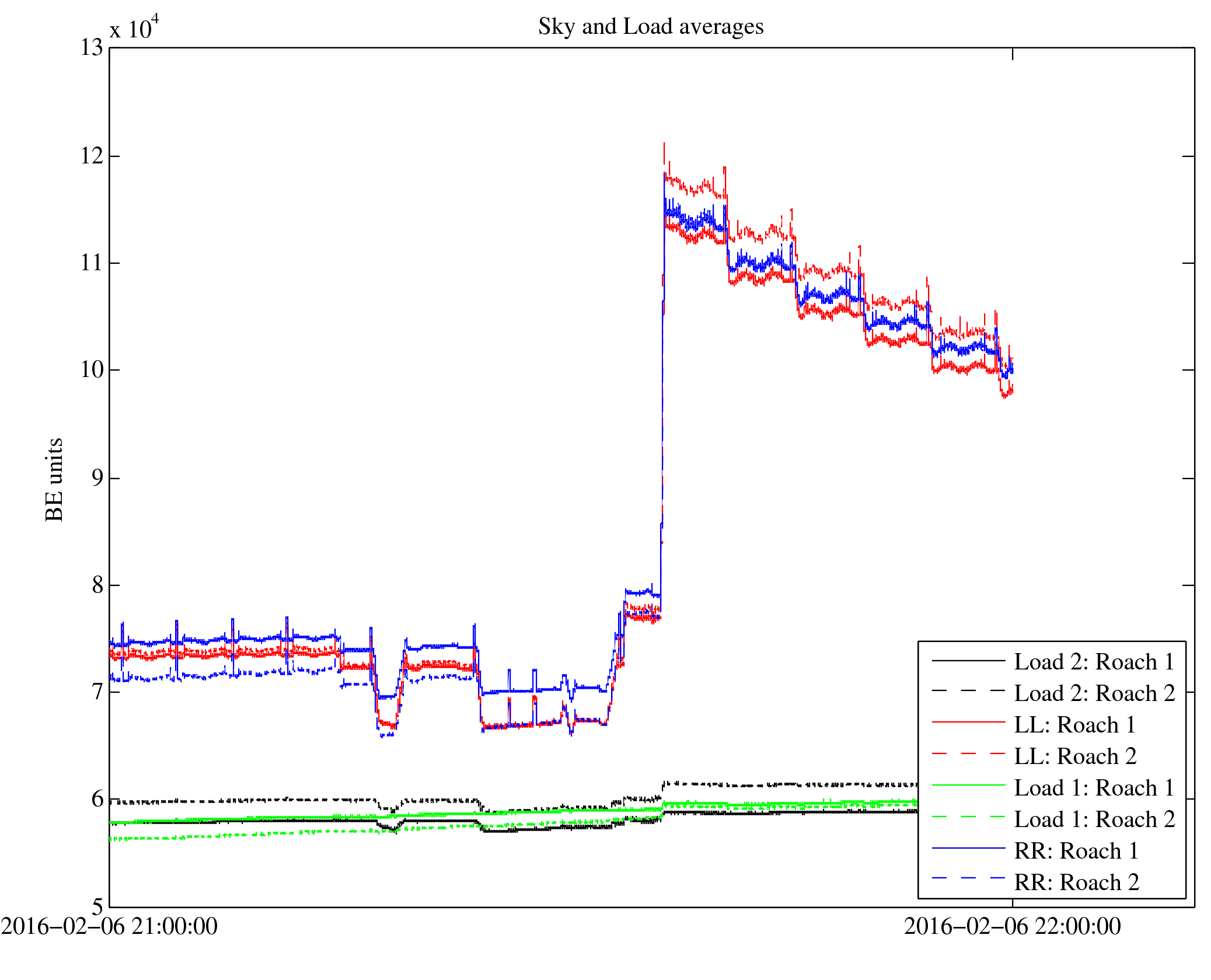
Task: Click the 'x 10^4' exponent label
Action: click(x=134, y=28)
